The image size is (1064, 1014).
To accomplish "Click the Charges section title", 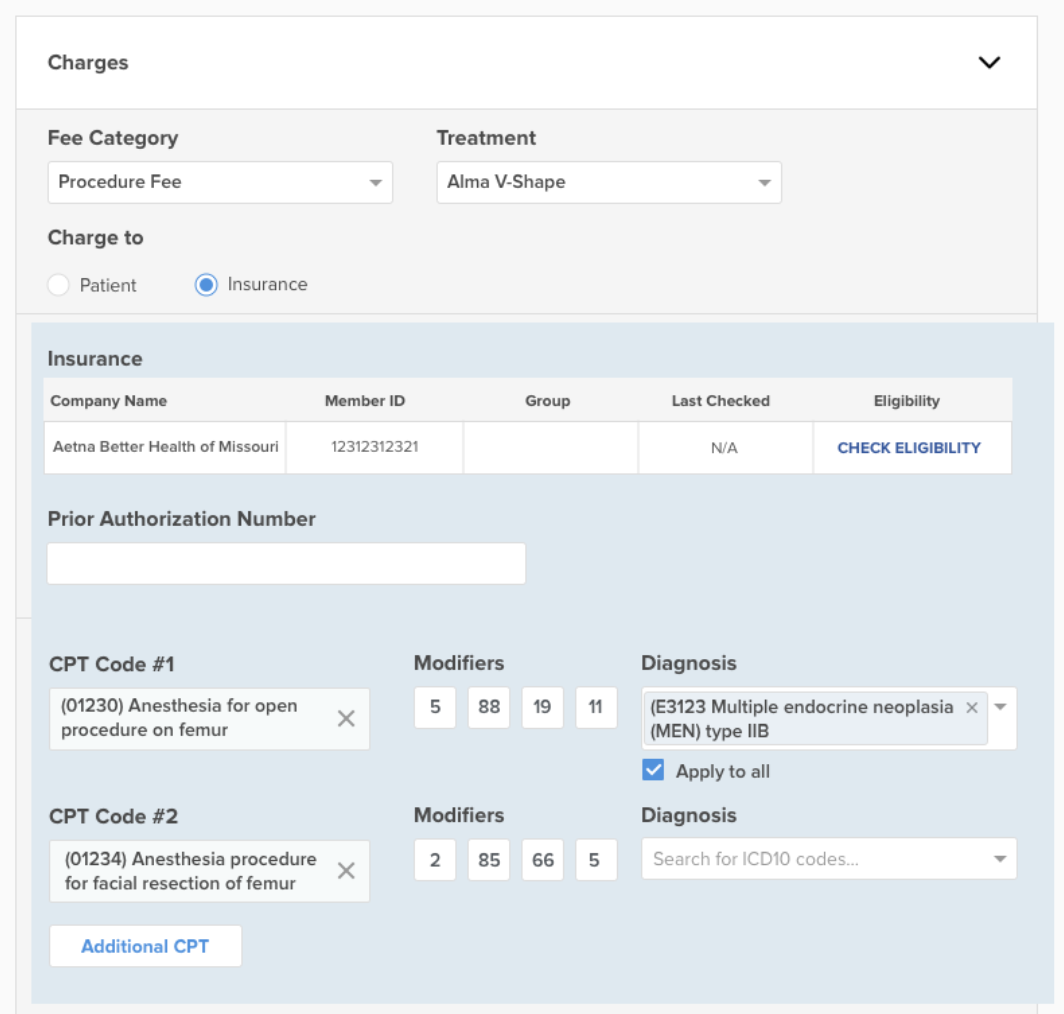I will pyautogui.click(x=88, y=62).
